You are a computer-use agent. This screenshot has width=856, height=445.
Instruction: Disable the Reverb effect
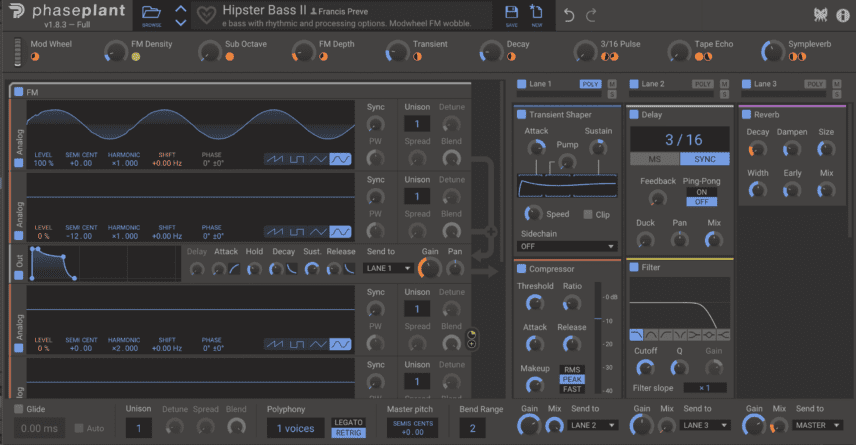[746, 114]
